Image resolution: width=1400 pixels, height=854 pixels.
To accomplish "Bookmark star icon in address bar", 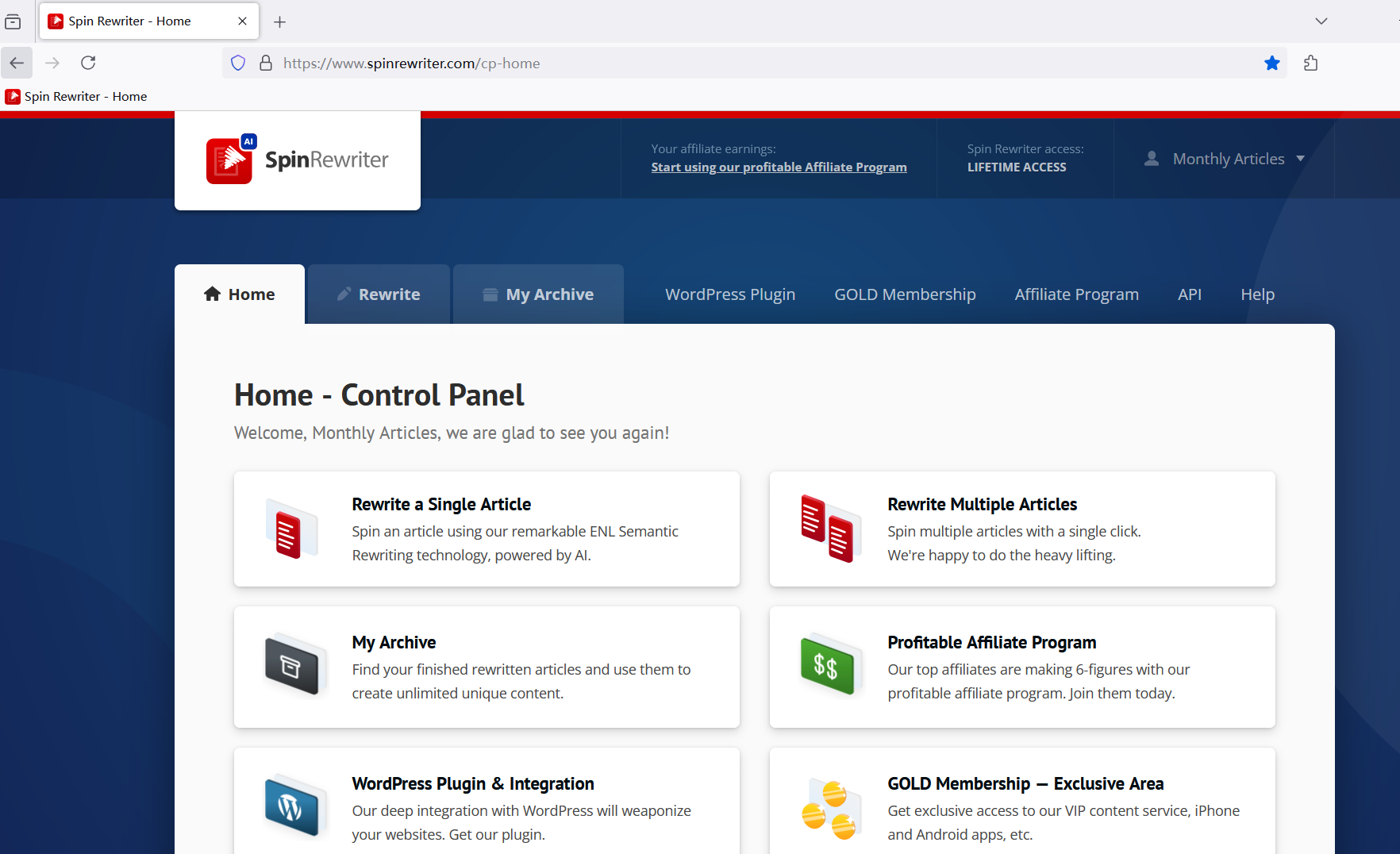I will click(x=1271, y=63).
